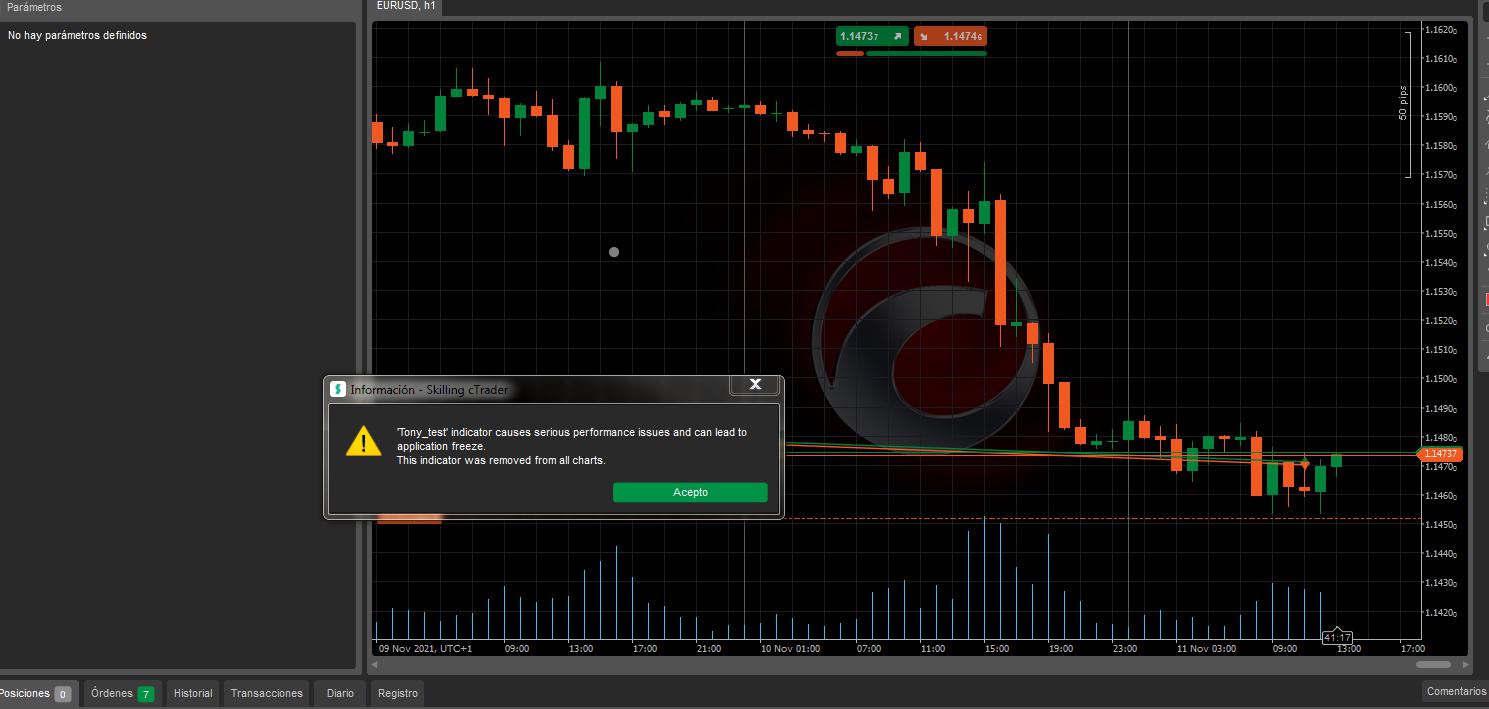
Task: Click the '23:00' time axis label
Action: tap(1125, 648)
